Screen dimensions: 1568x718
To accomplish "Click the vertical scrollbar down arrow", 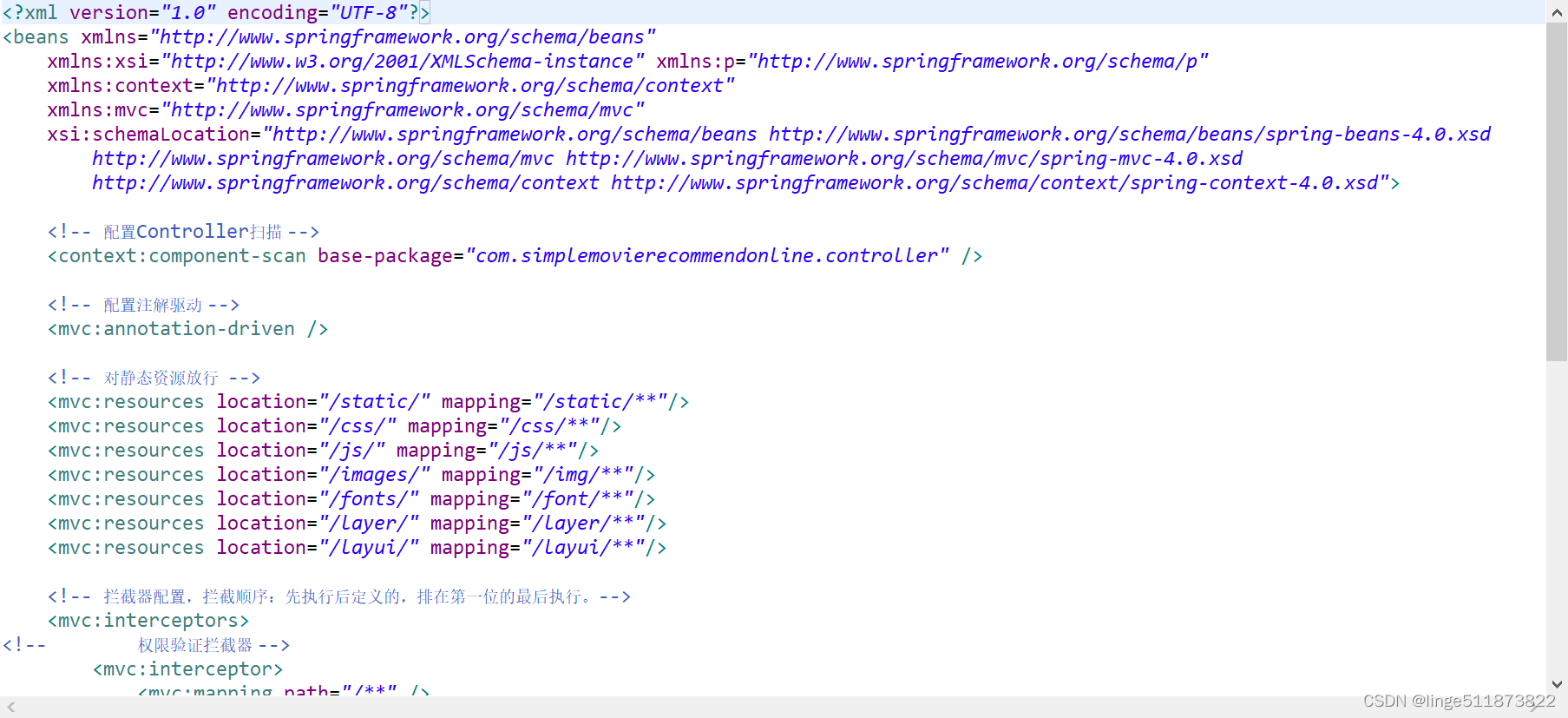I will [x=1557, y=684].
